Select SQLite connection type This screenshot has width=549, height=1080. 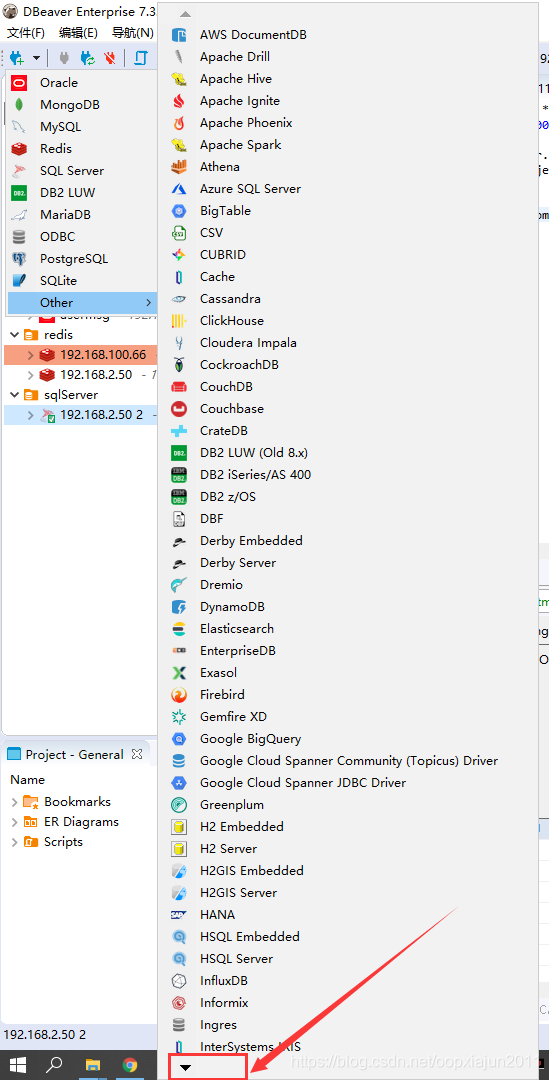coord(82,281)
